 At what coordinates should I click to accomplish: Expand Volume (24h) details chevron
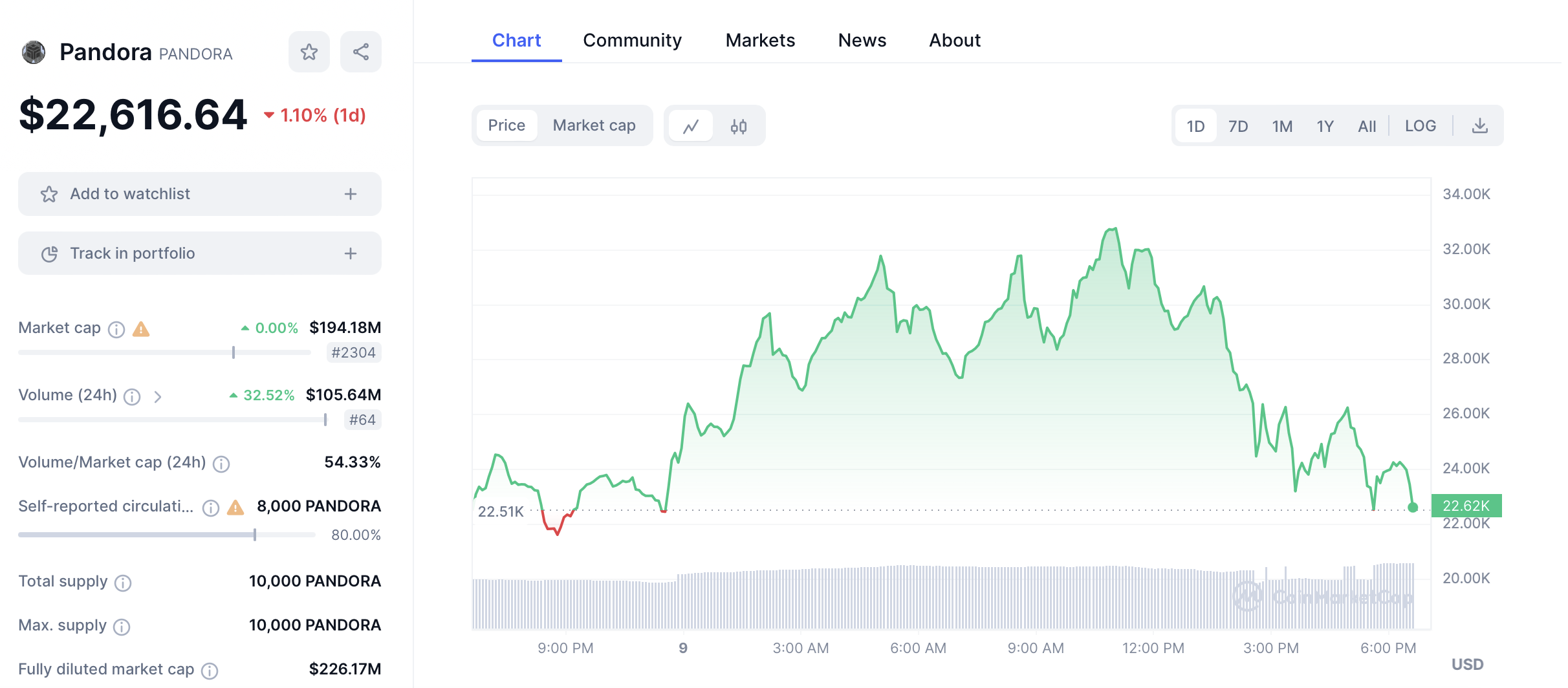(158, 397)
